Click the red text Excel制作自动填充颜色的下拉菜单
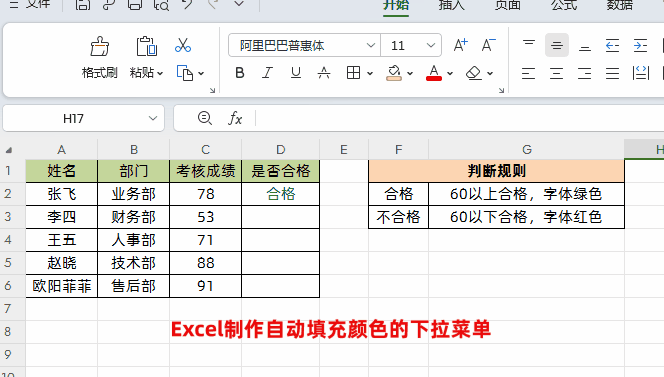Viewport: 664px width, 377px height. [331, 329]
